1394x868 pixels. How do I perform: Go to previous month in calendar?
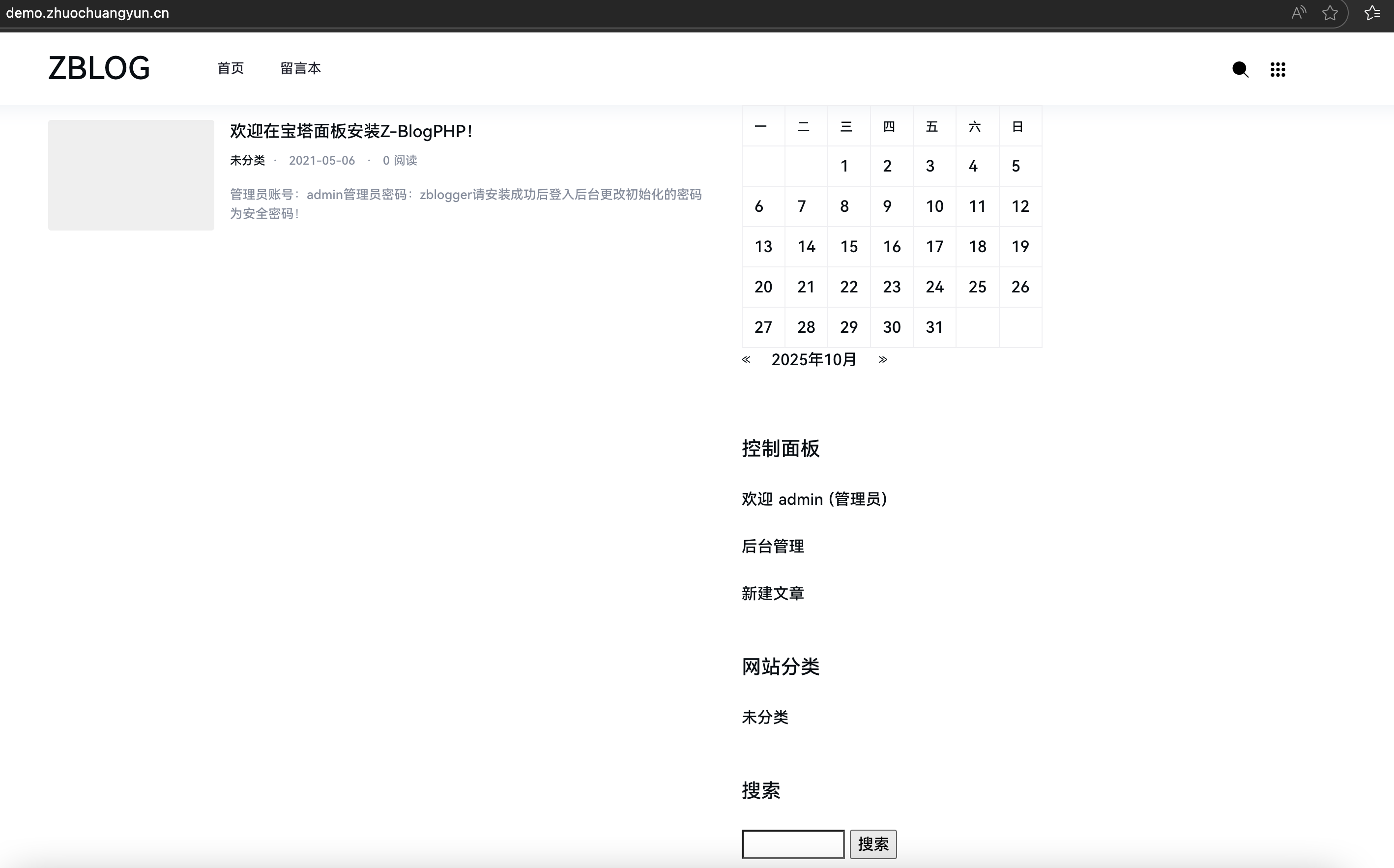tap(746, 359)
